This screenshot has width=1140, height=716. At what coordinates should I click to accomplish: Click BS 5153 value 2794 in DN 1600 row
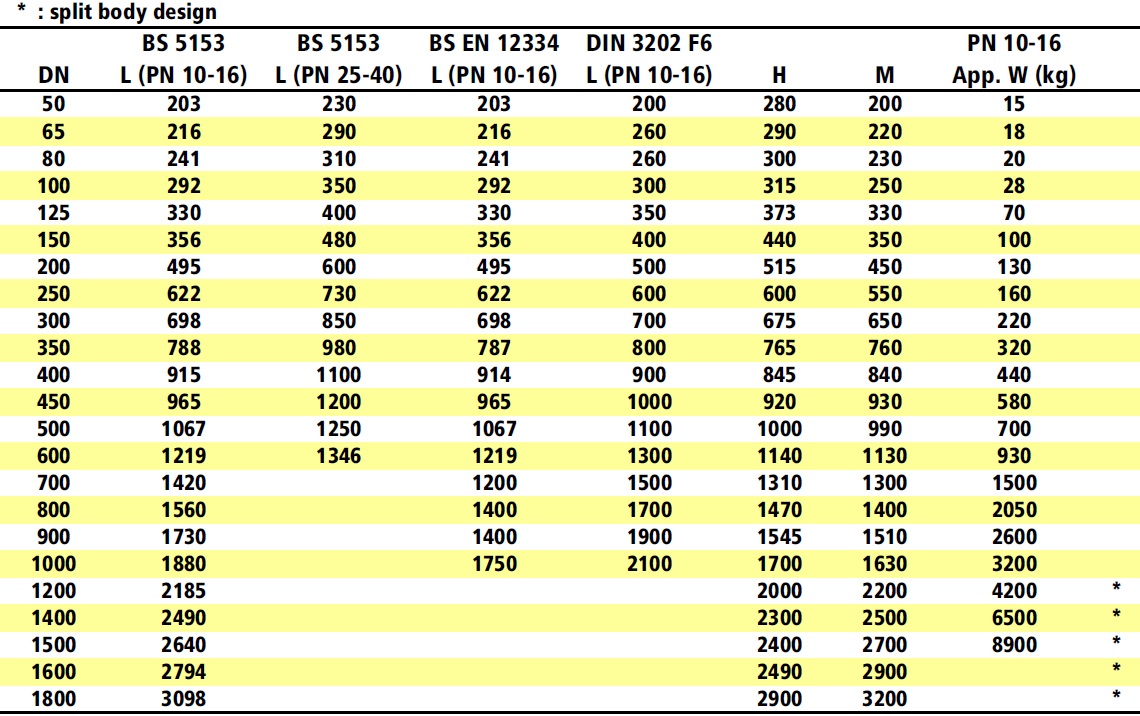[x=183, y=672]
